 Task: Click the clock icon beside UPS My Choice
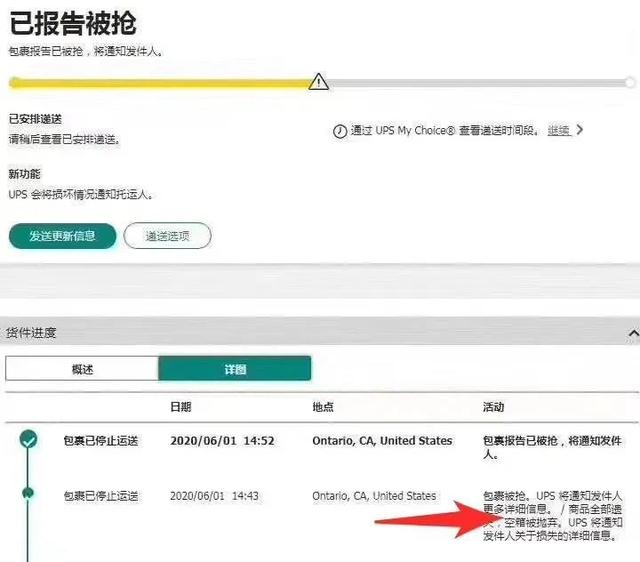coord(340,131)
